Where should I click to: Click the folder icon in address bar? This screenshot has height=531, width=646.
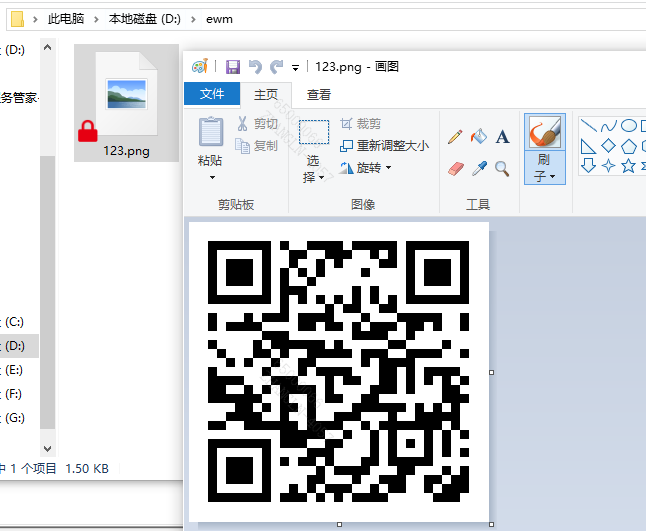point(17,19)
